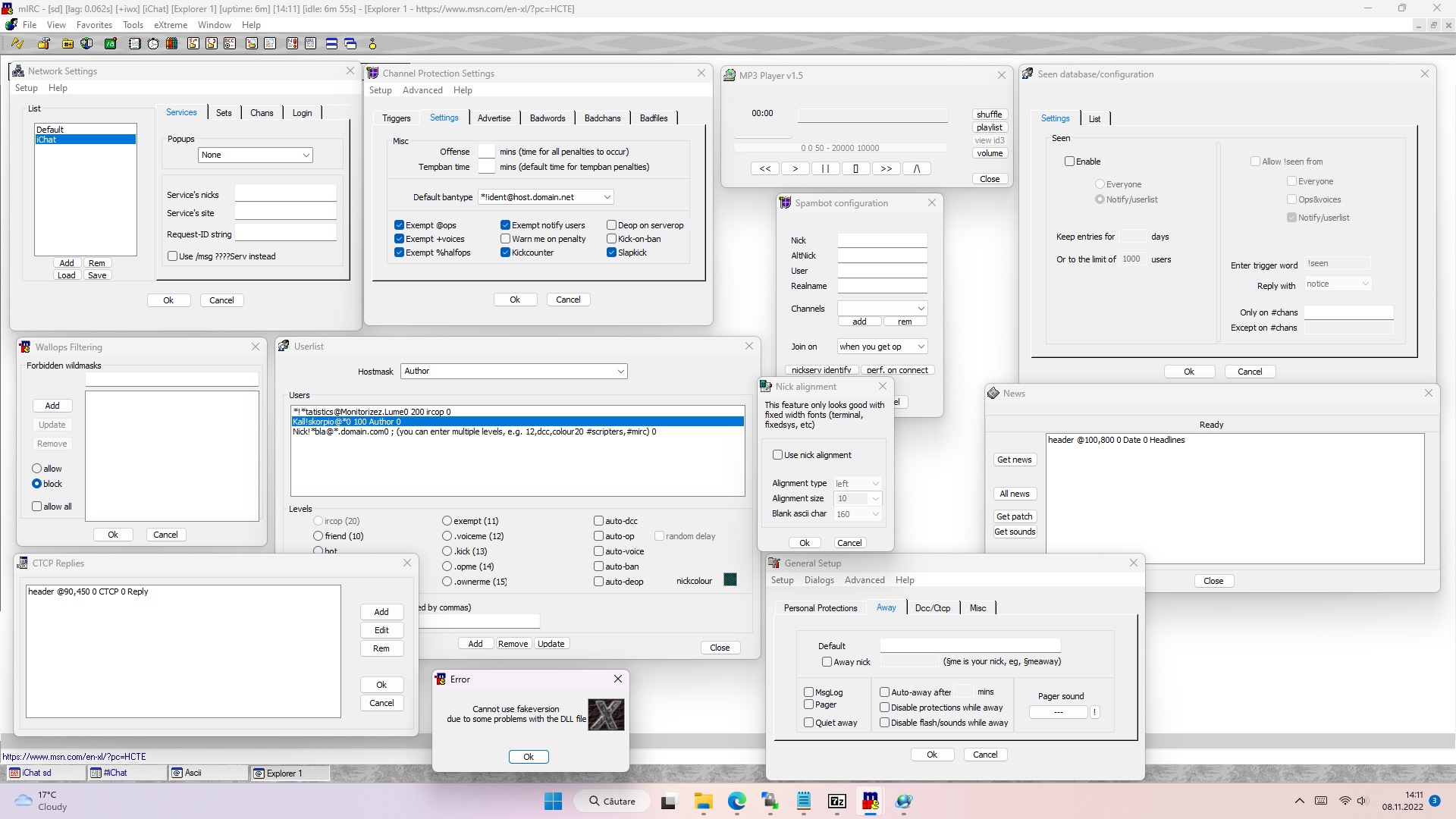Open File Explorer from the taskbar
The image size is (1456, 819).
[703, 802]
